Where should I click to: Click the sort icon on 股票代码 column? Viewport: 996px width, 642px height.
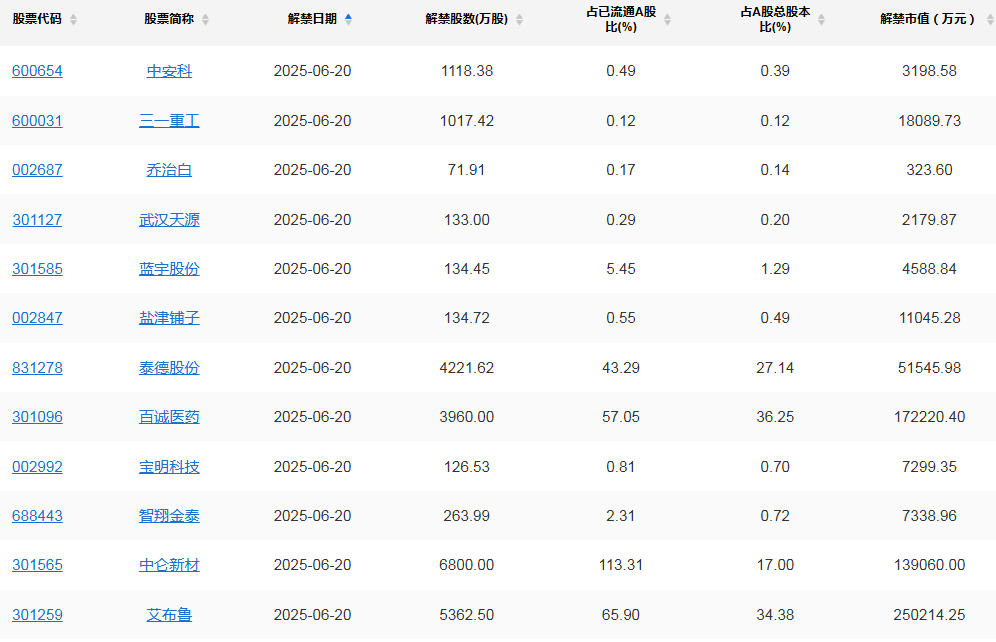pos(72,19)
